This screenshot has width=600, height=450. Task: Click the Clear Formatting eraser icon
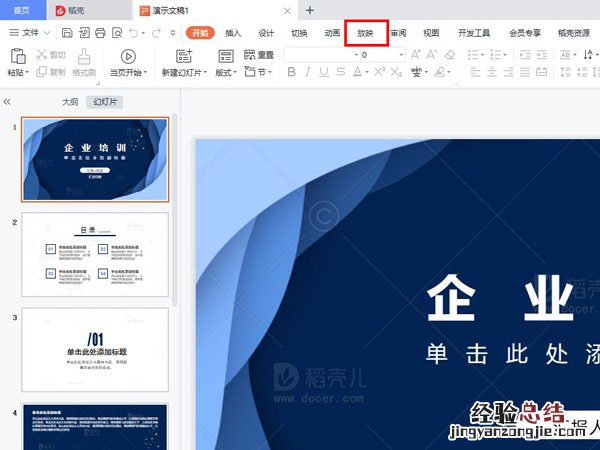[x=450, y=55]
